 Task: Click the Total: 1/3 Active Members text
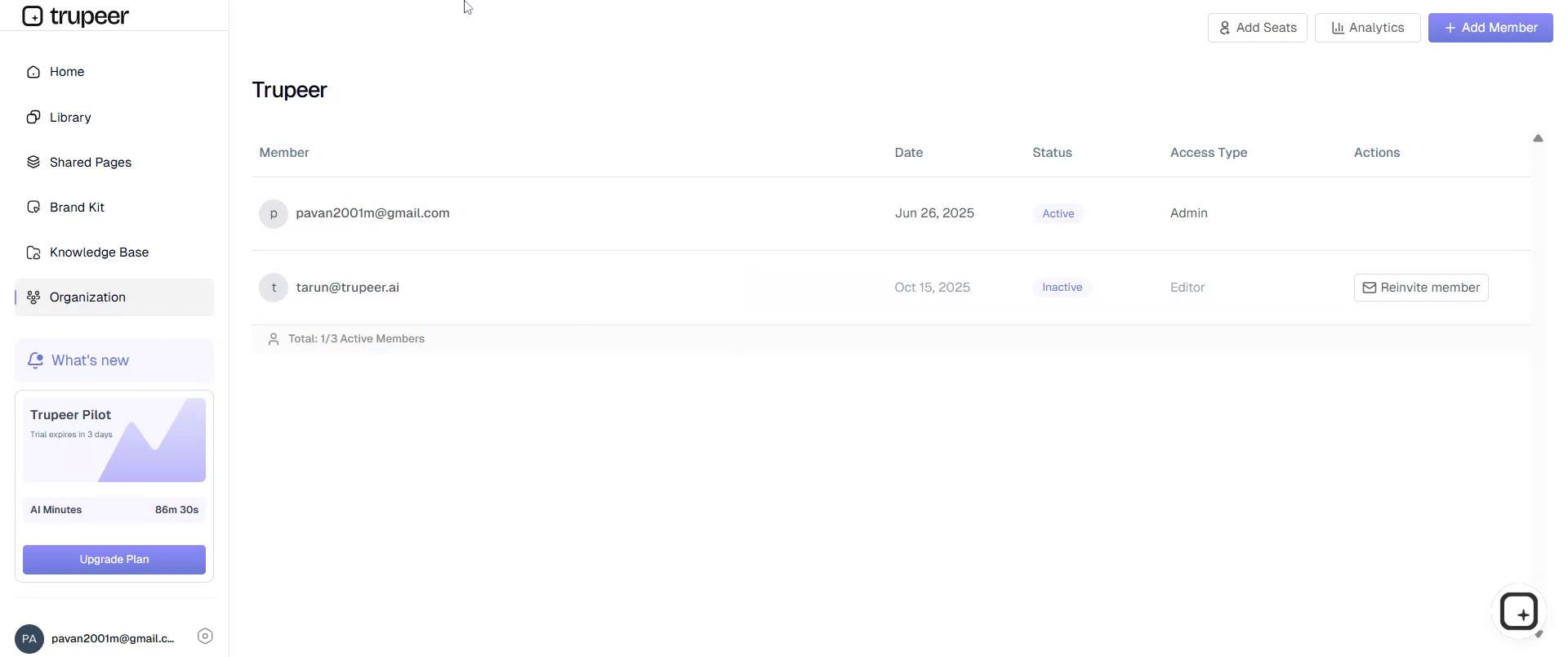tap(356, 339)
